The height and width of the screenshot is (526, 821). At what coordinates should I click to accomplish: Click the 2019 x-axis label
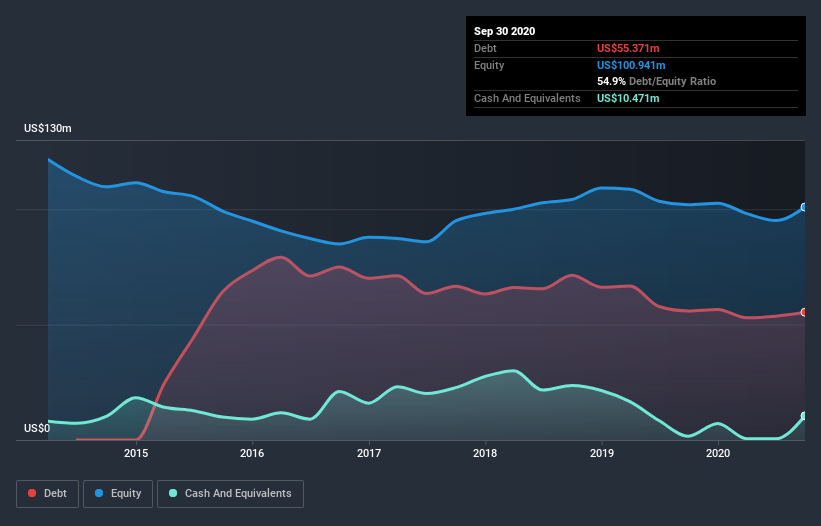pyautogui.click(x=602, y=453)
